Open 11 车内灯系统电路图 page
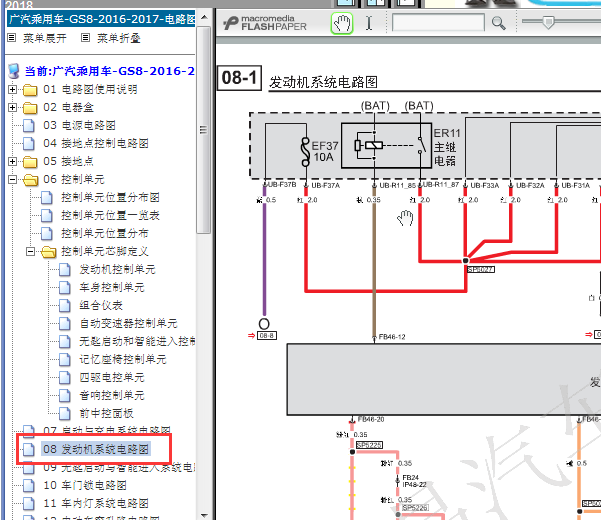The width and height of the screenshot is (601, 520). 96,504
